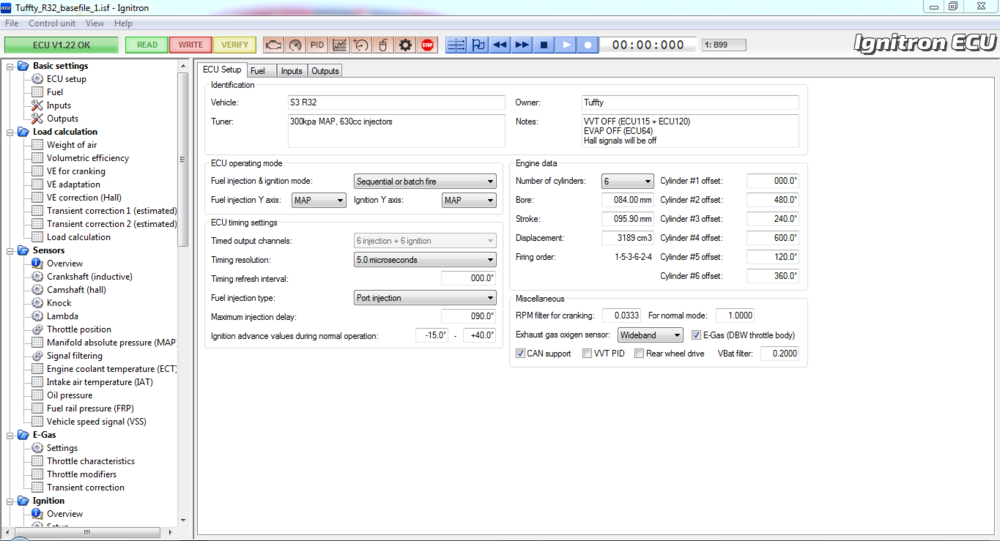Image resolution: width=1000 pixels, height=541 pixels.
Task: Click the tree panel horizontal scrollbar
Action: point(88,532)
